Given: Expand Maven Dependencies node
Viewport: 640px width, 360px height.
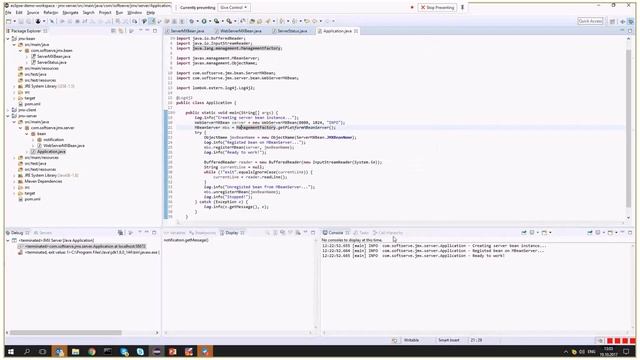Looking at the screenshot, I should pyautogui.click(x=14, y=181).
